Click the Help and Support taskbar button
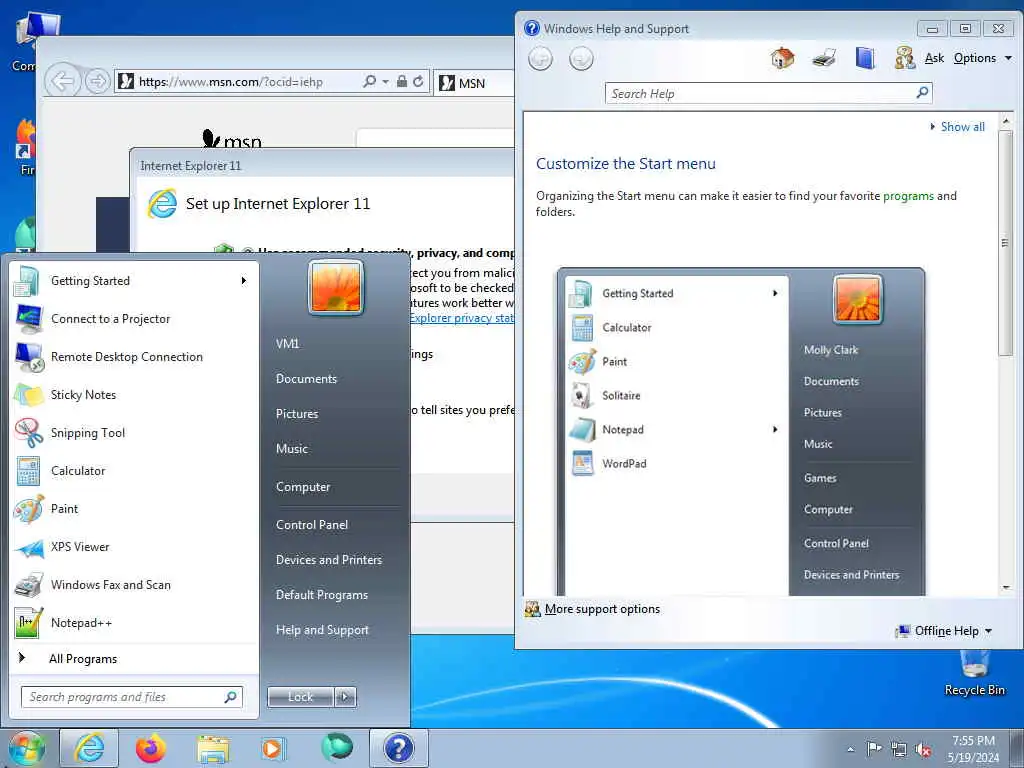 tap(399, 748)
